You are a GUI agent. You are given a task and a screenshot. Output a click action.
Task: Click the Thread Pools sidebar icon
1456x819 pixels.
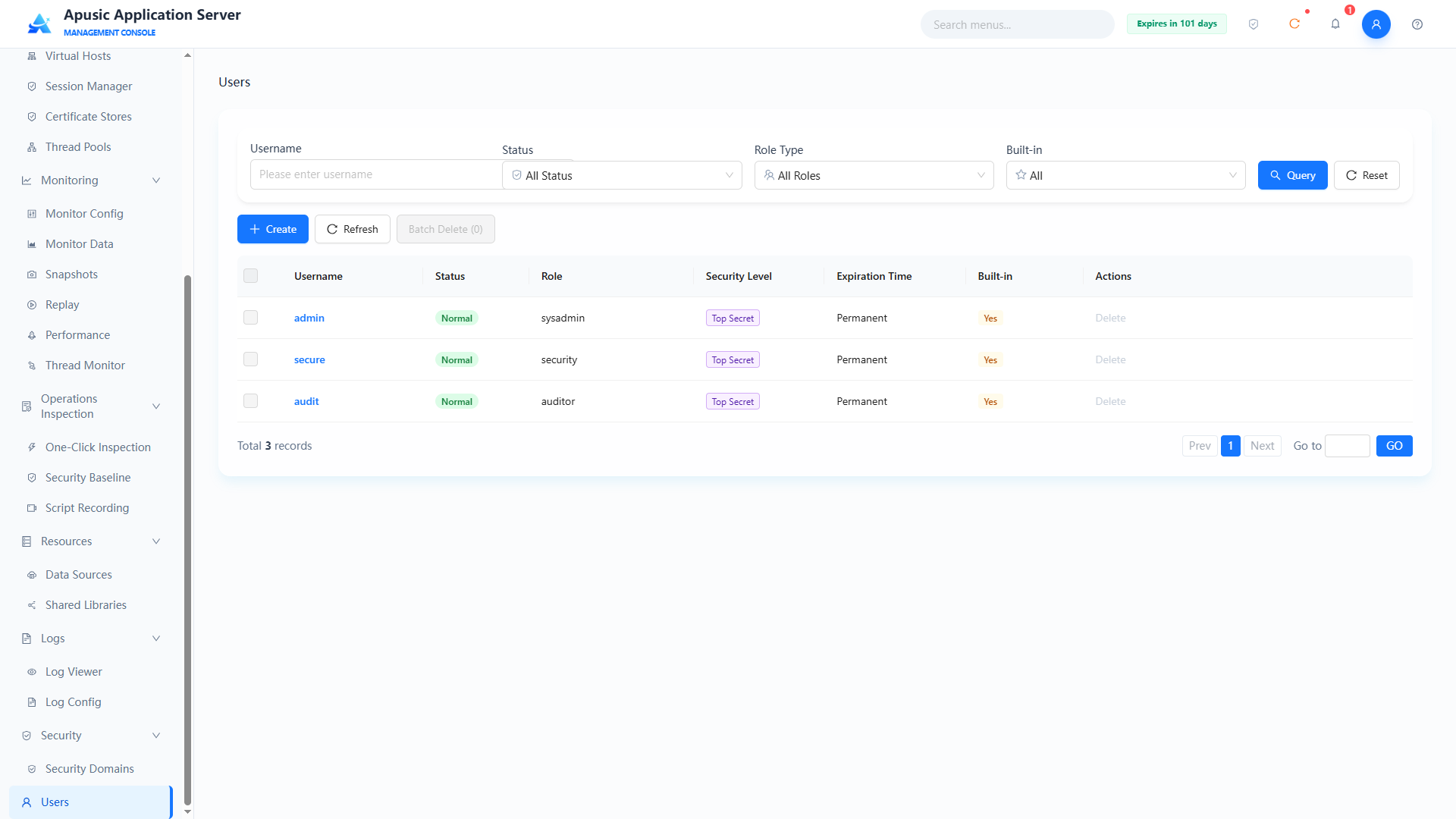(32, 147)
